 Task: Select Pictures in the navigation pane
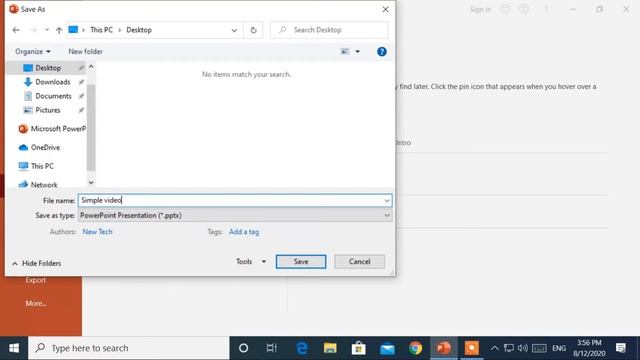pyautogui.click(x=47, y=110)
